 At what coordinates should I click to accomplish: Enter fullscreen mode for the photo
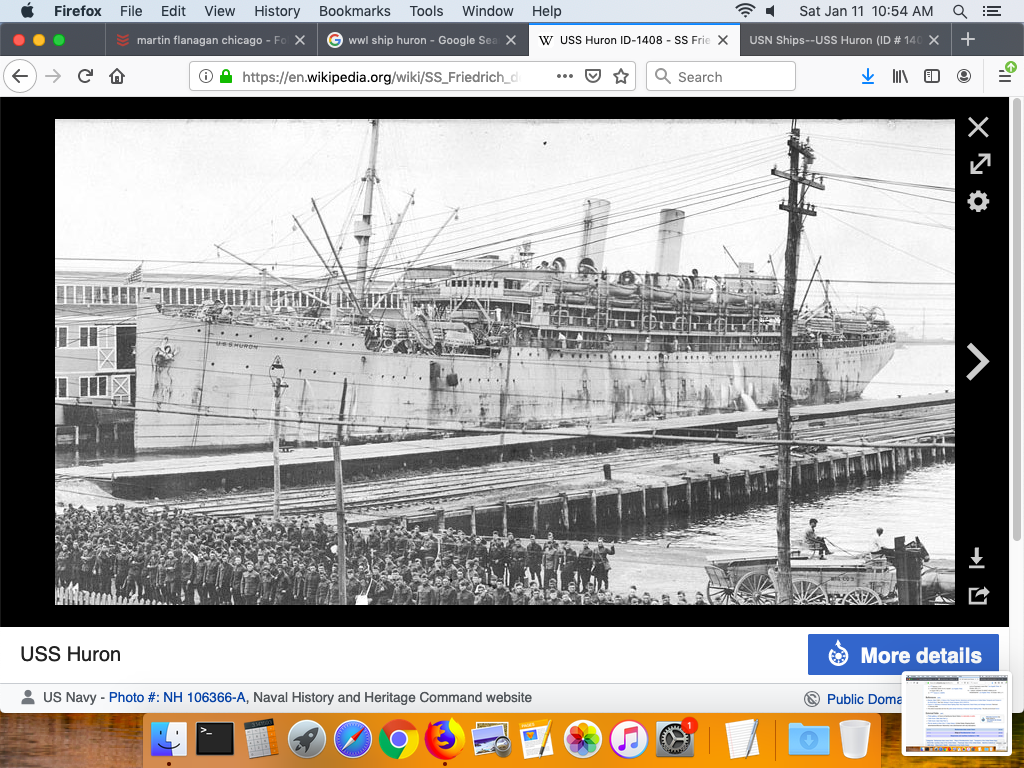[x=978, y=164]
